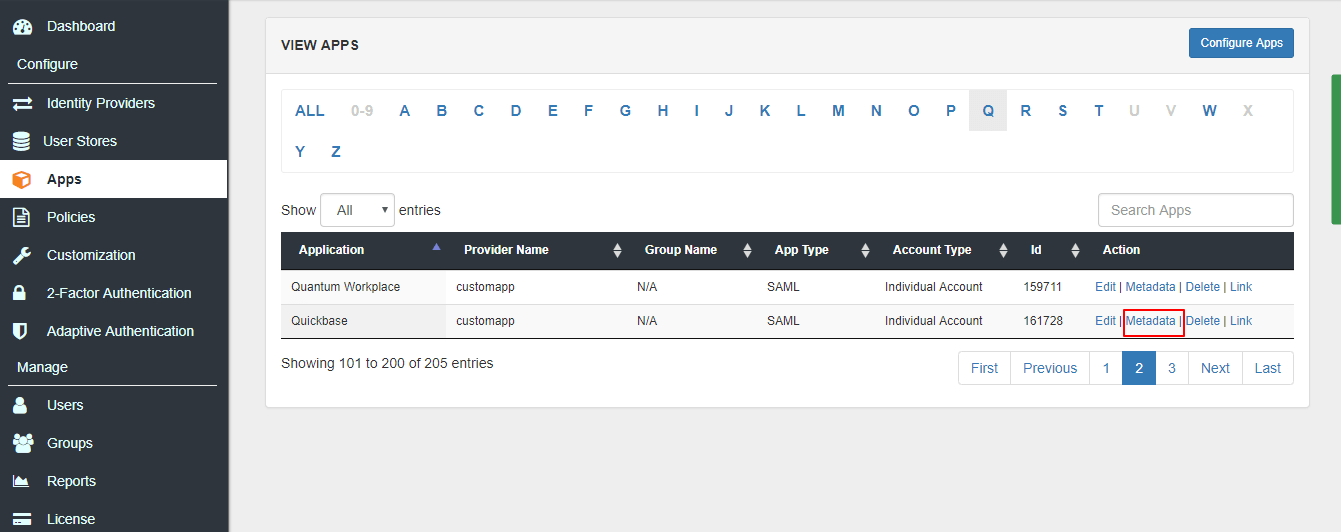Go to page 1
Screen dimensions: 1341x532
[1106, 368]
